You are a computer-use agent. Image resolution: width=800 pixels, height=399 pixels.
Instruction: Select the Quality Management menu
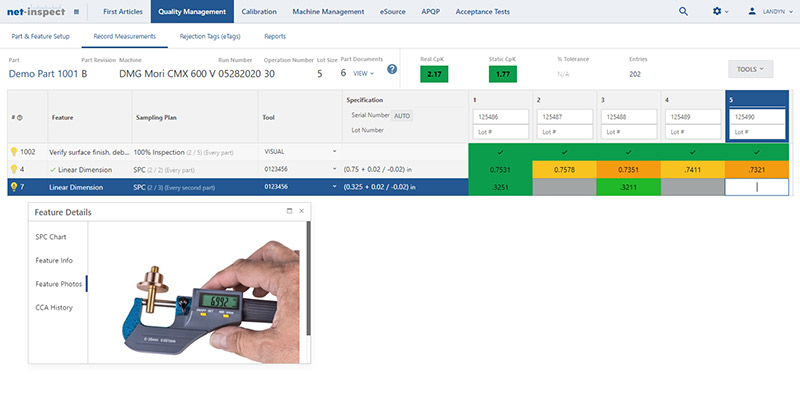click(x=192, y=11)
